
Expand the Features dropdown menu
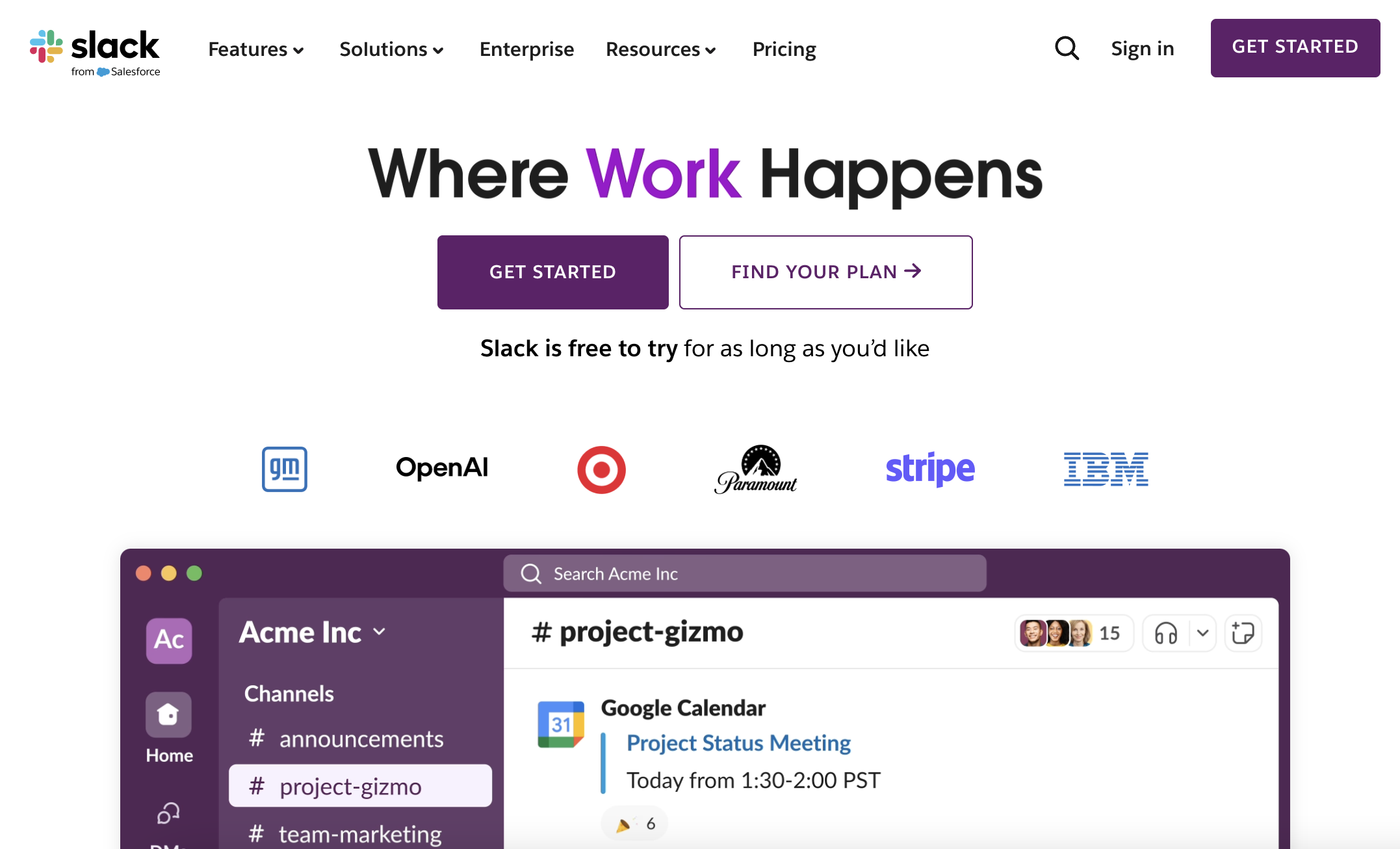pos(256,49)
